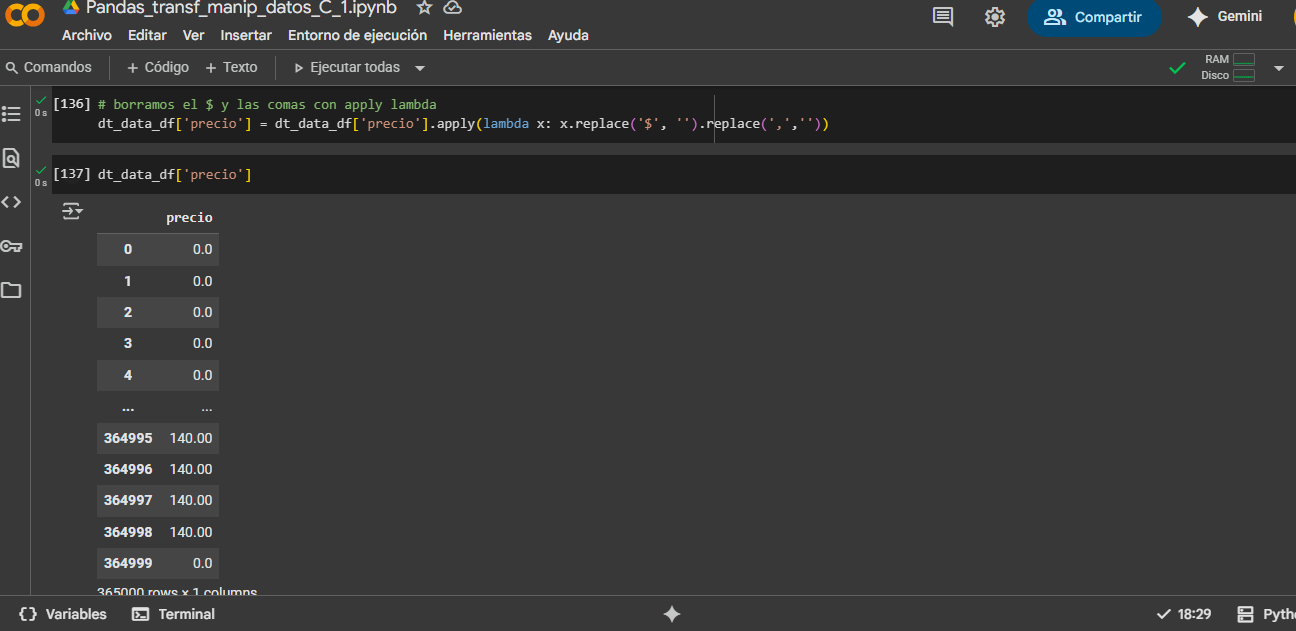This screenshot has height=631, width=1296.
Task: Click the 18:29 execution status
Action: click(1183, 614)
